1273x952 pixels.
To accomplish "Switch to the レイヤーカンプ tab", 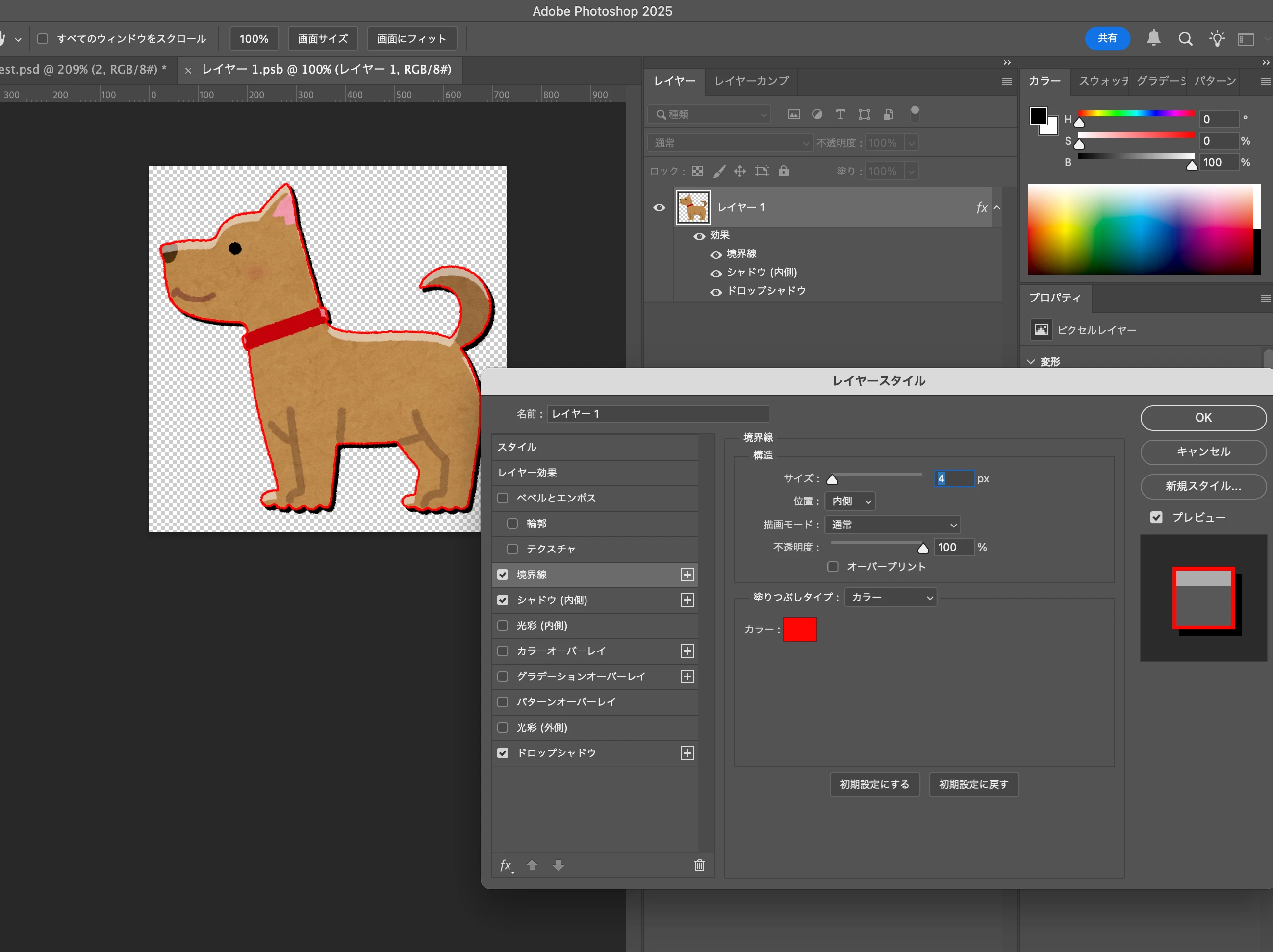I will [752, 81].
